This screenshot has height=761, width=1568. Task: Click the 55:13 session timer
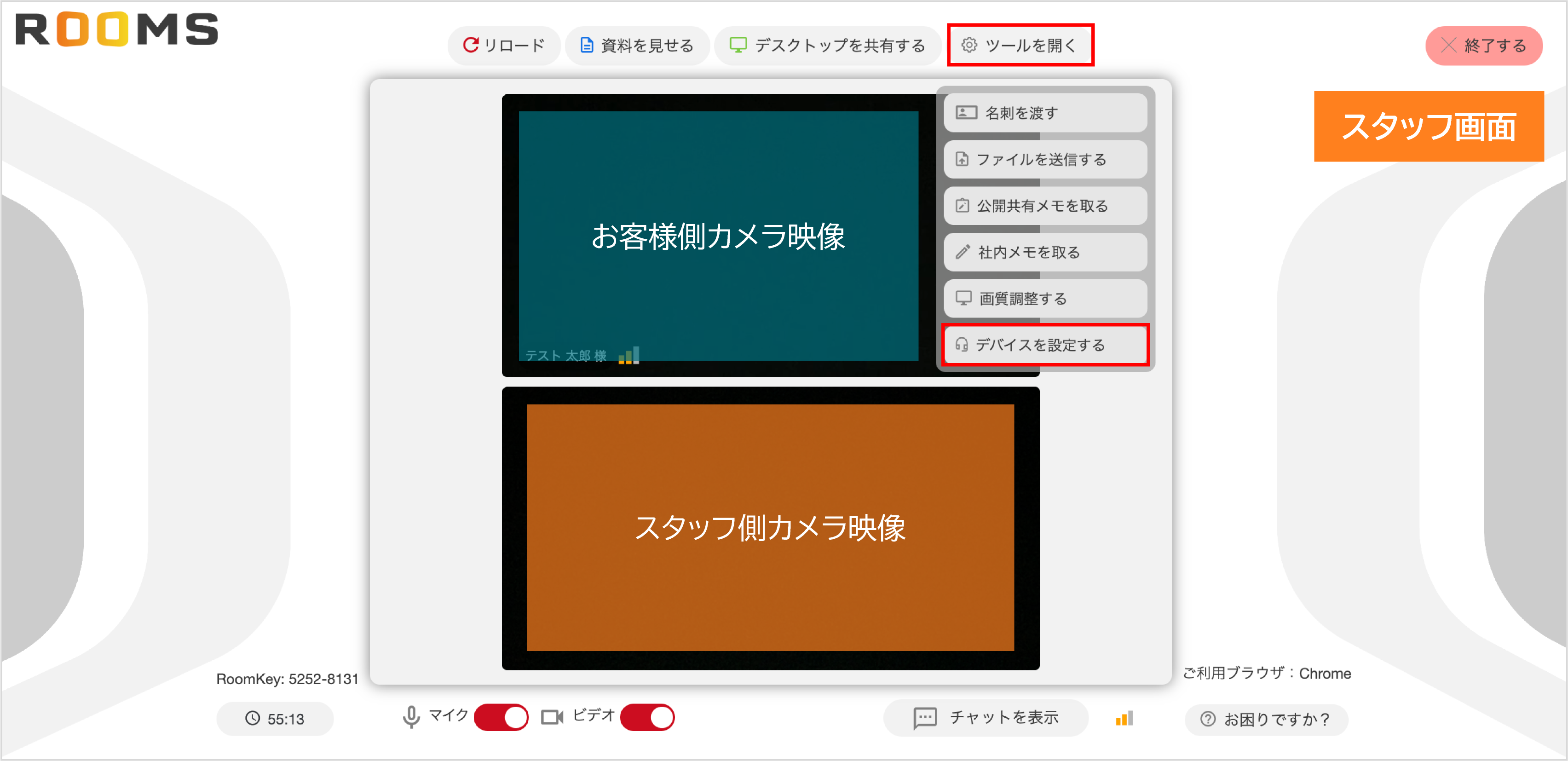coord(275,718)
